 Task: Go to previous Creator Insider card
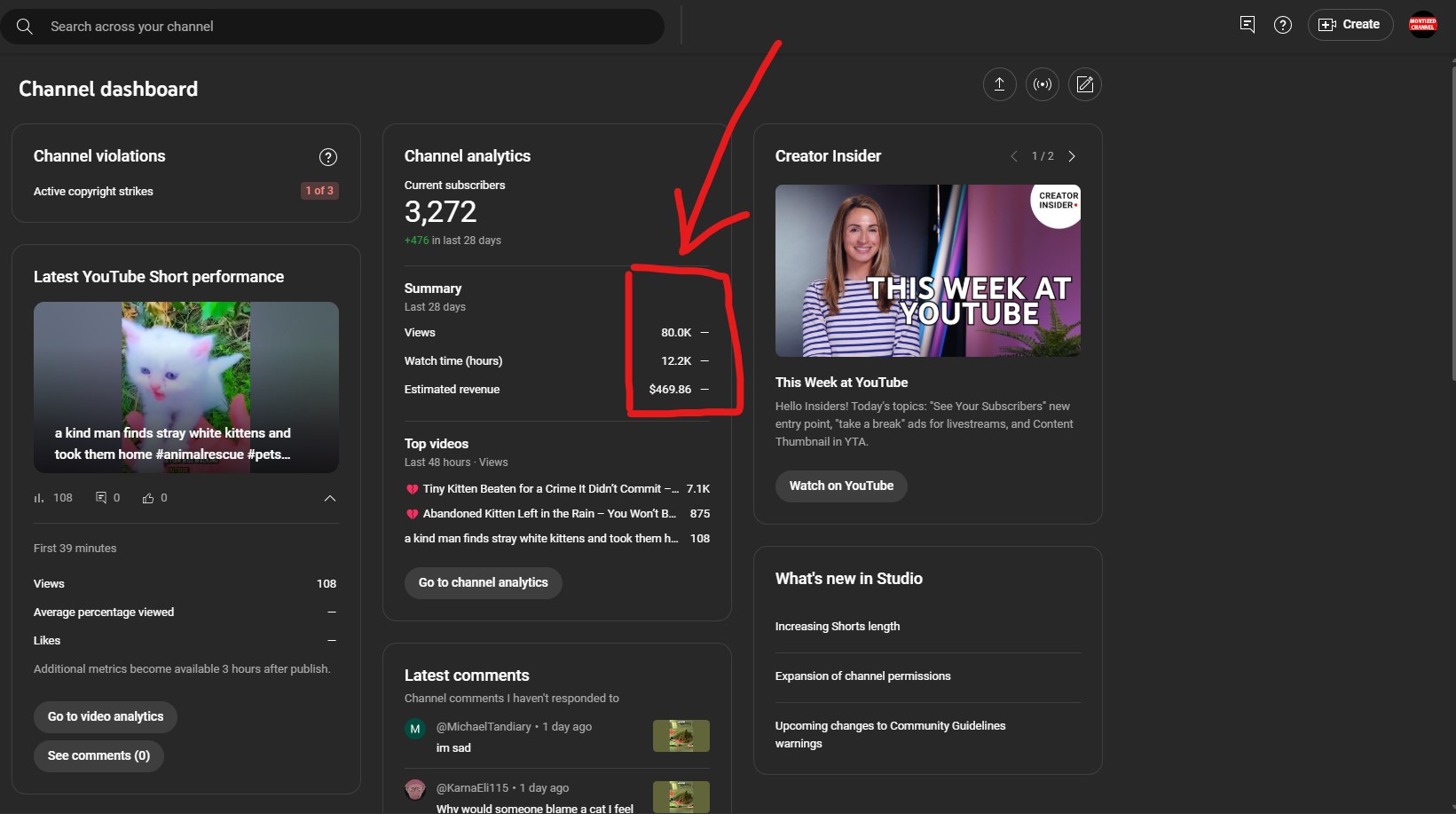[x=1014, y=155]
